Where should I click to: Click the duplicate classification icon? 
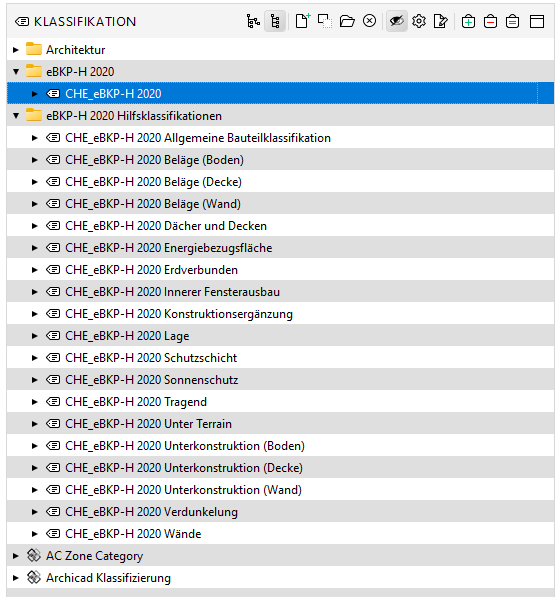325,21
